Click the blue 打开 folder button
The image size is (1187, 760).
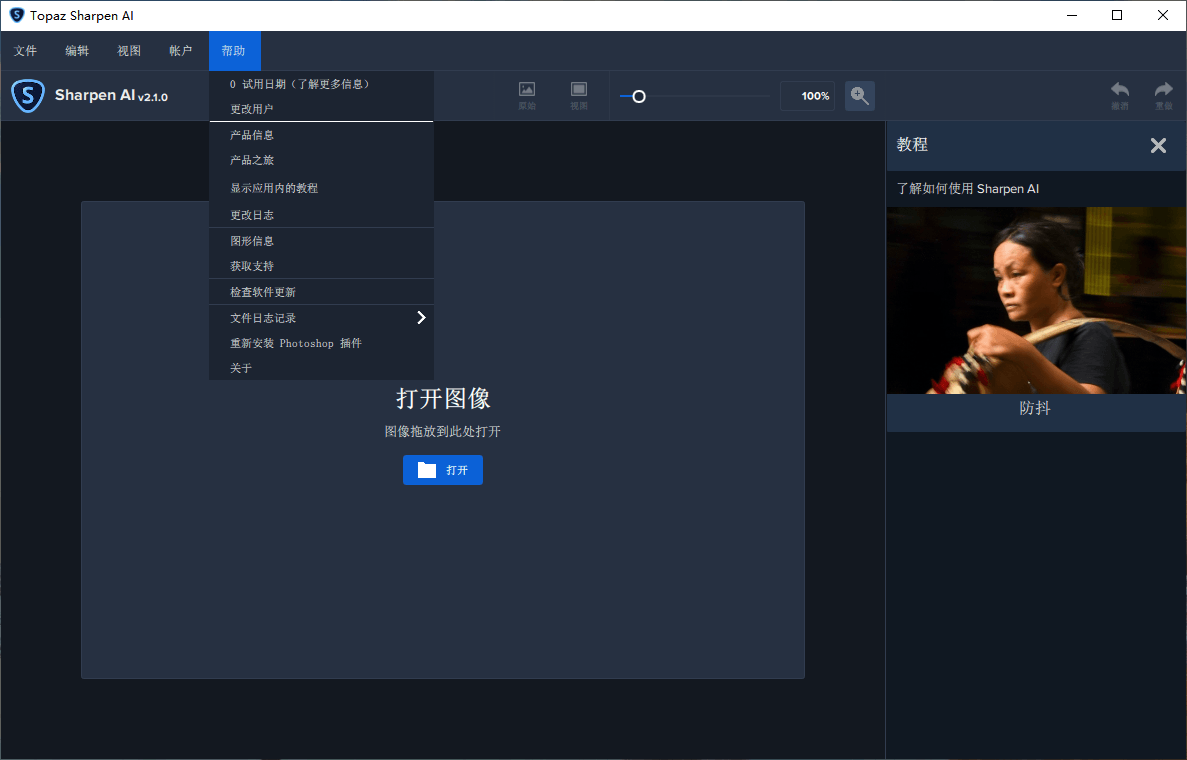click(443, 470)
